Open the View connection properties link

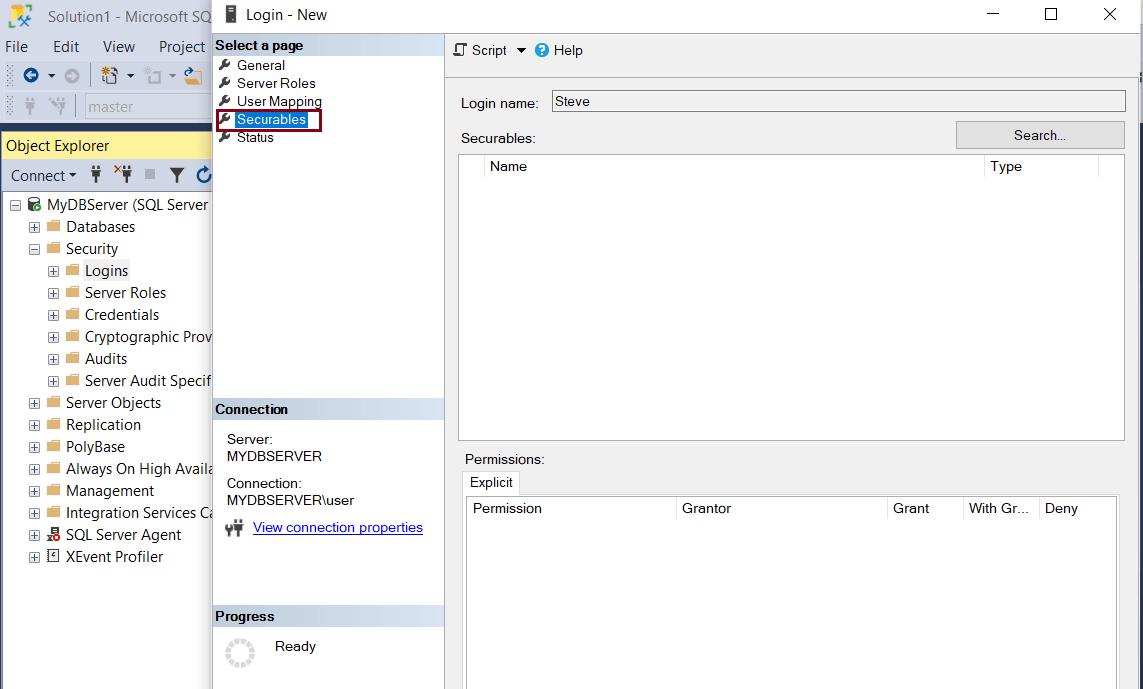(x=337, y=527)
